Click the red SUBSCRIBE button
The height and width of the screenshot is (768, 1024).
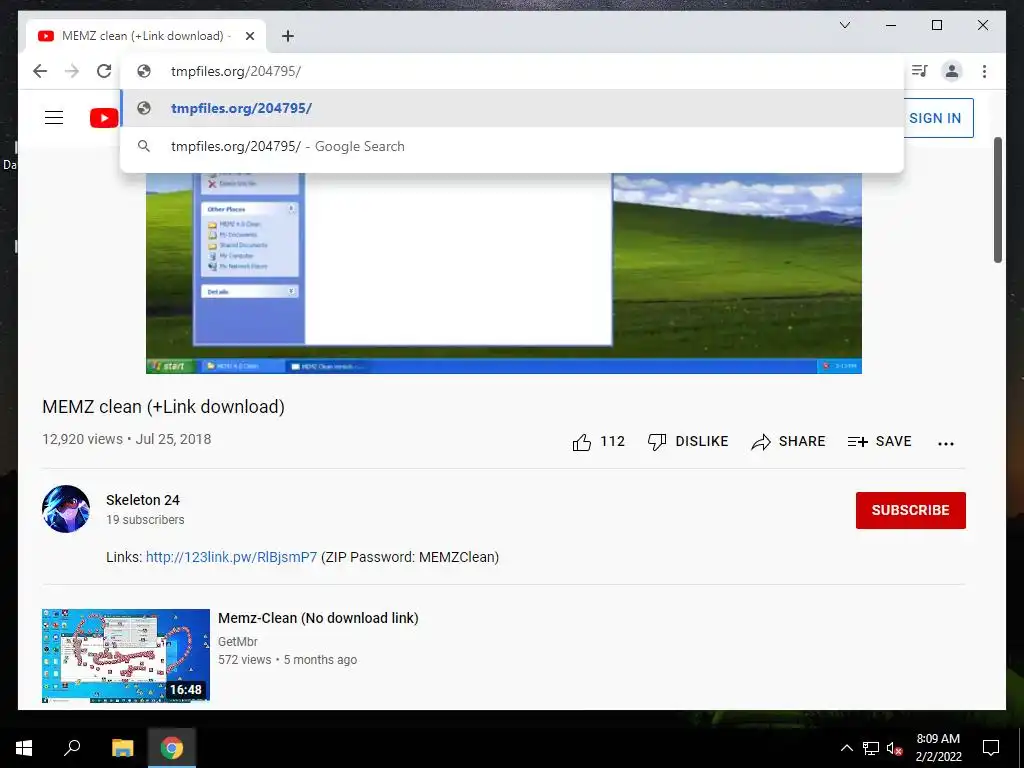[910, 510]
